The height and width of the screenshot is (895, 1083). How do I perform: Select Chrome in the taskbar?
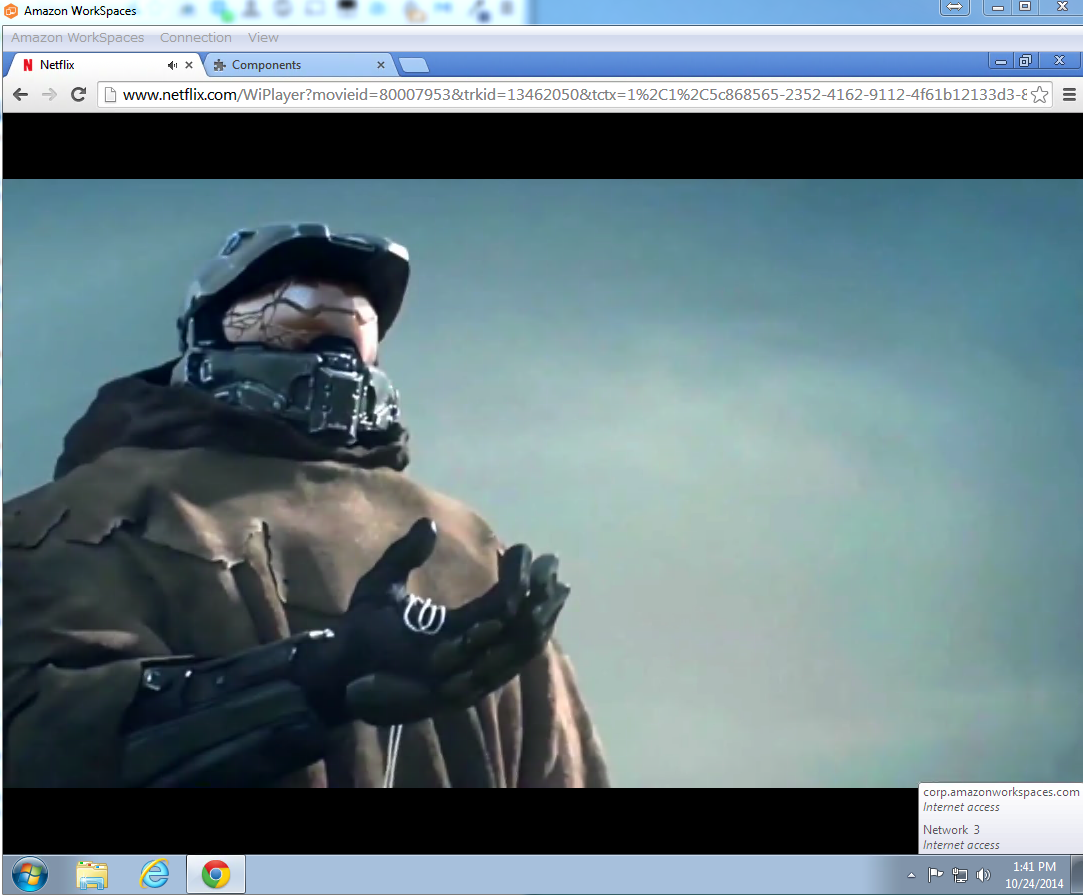tap(215, 874)
